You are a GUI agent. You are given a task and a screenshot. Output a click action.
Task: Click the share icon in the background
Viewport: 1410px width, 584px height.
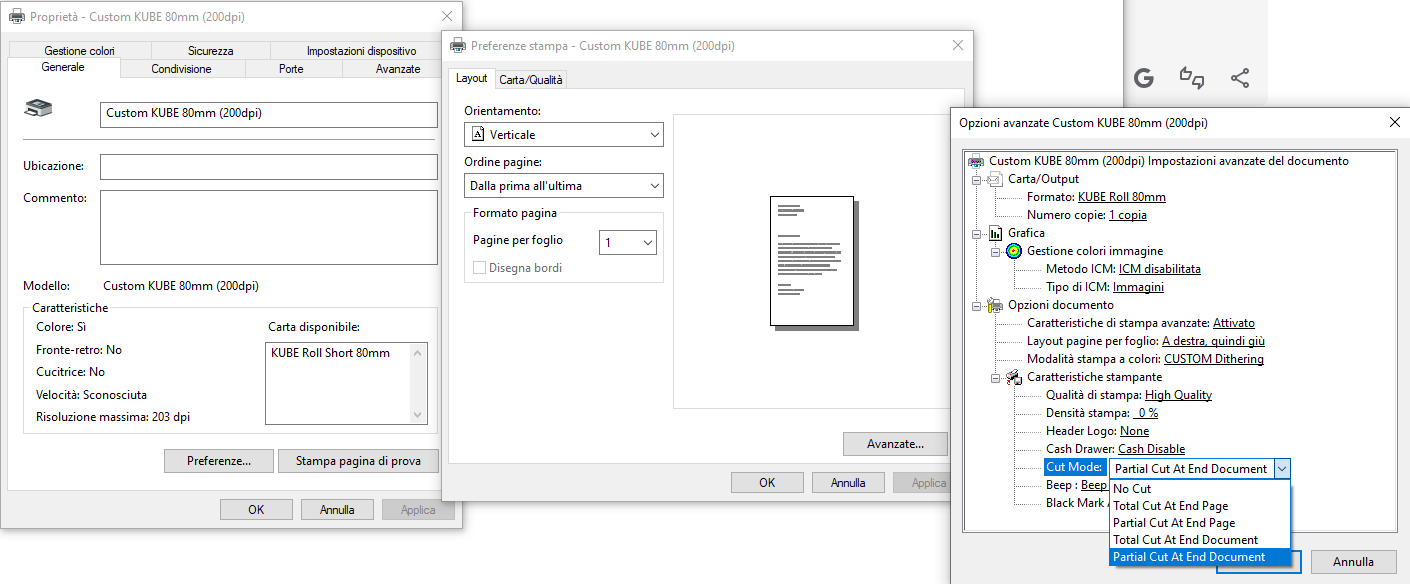coord(1240,78)
